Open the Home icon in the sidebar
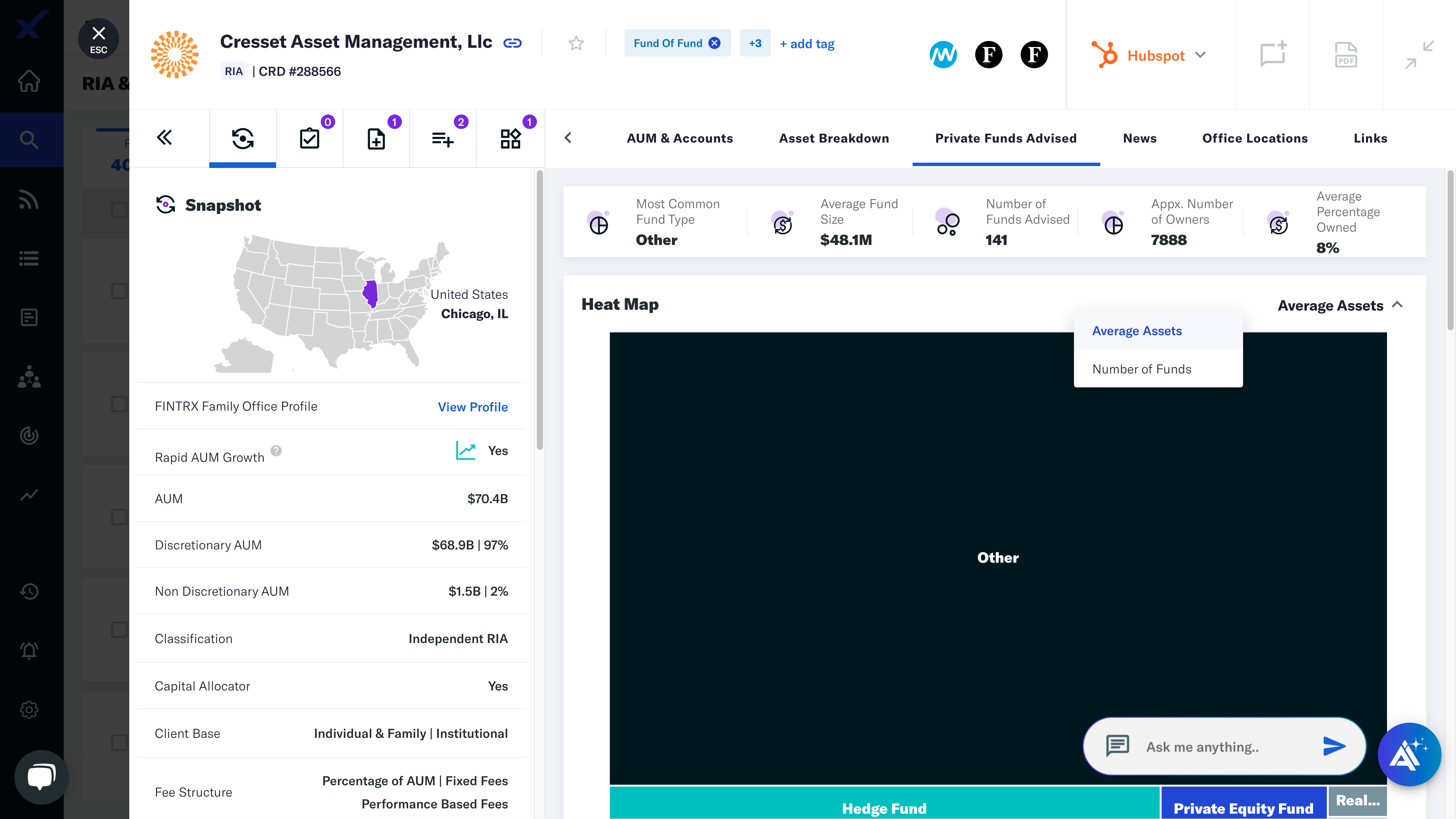 click(x=29, y=81)
